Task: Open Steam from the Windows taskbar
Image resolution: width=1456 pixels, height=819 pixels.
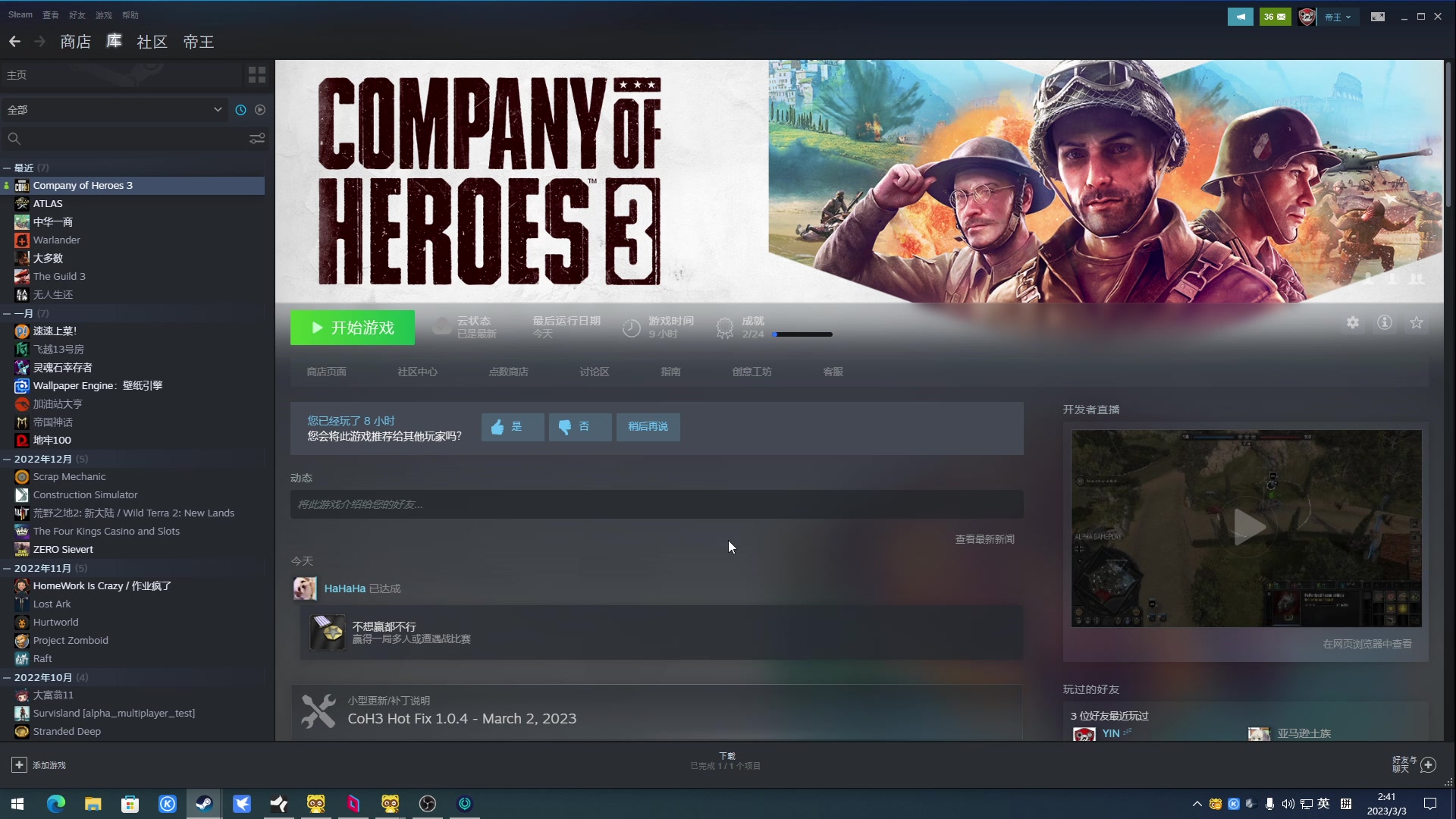Action: pos(204,804)
